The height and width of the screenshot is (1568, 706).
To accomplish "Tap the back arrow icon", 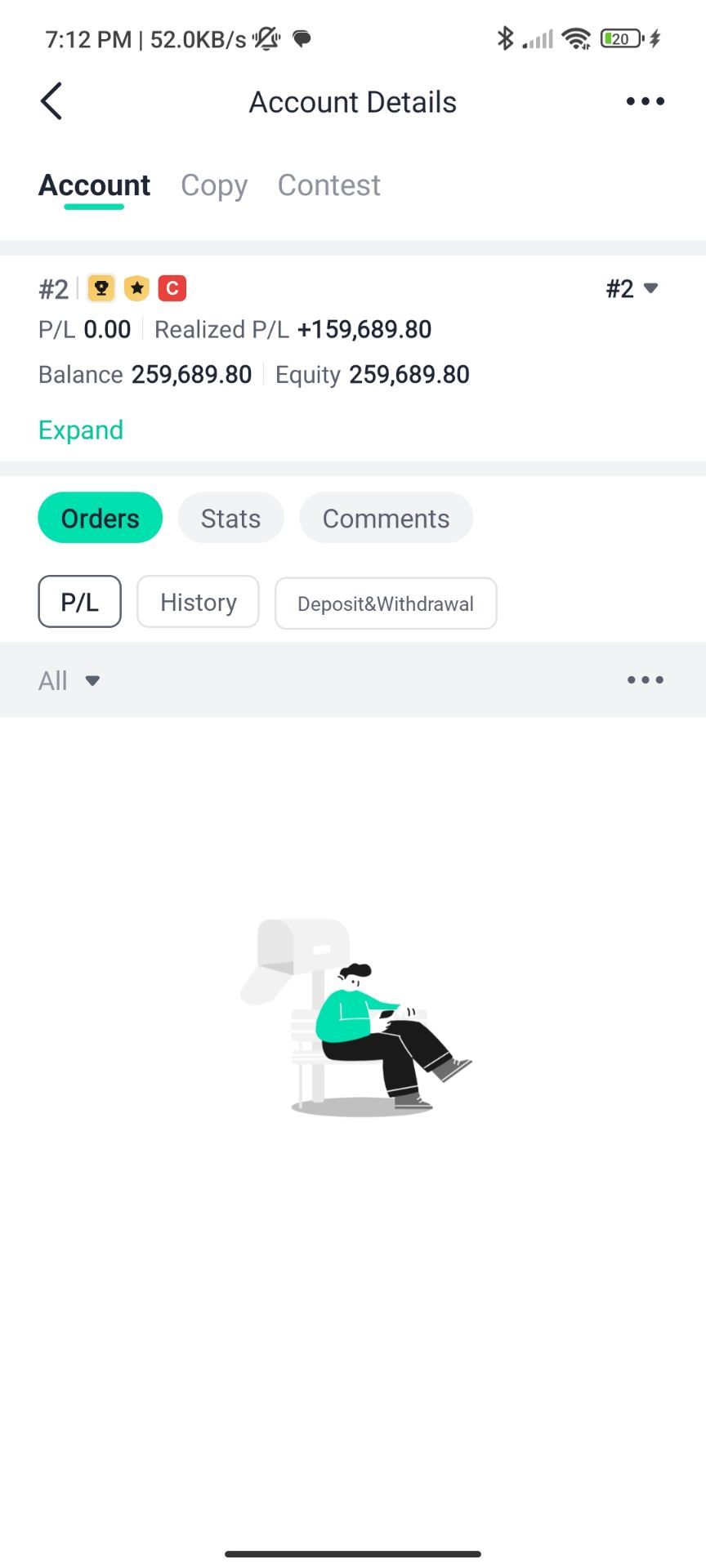I will (51, 101).
